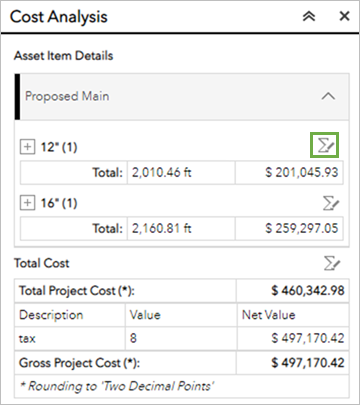This screenshot has height=405, width=360.
Task: Click the 16" (1) group label
Action: [x=59, y=203]
